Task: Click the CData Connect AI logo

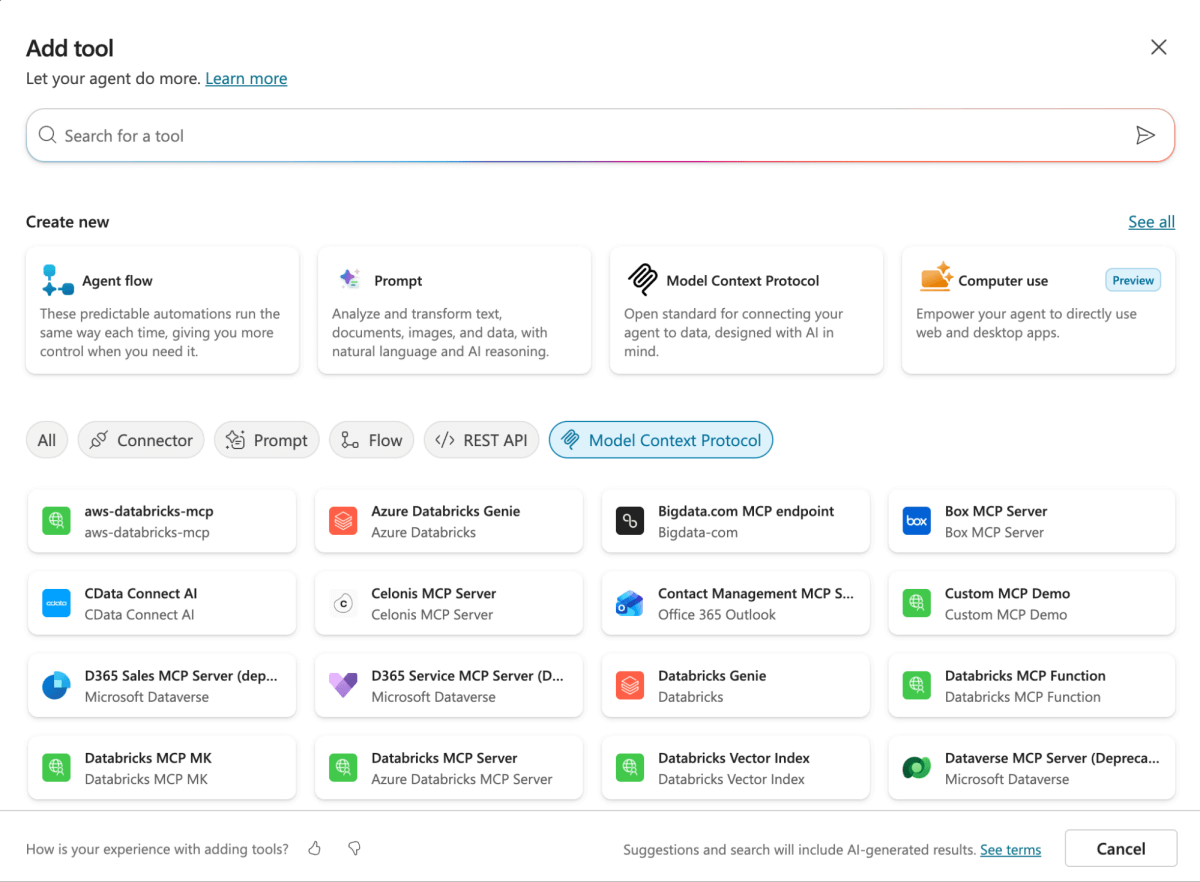Action: pos(57,603)
